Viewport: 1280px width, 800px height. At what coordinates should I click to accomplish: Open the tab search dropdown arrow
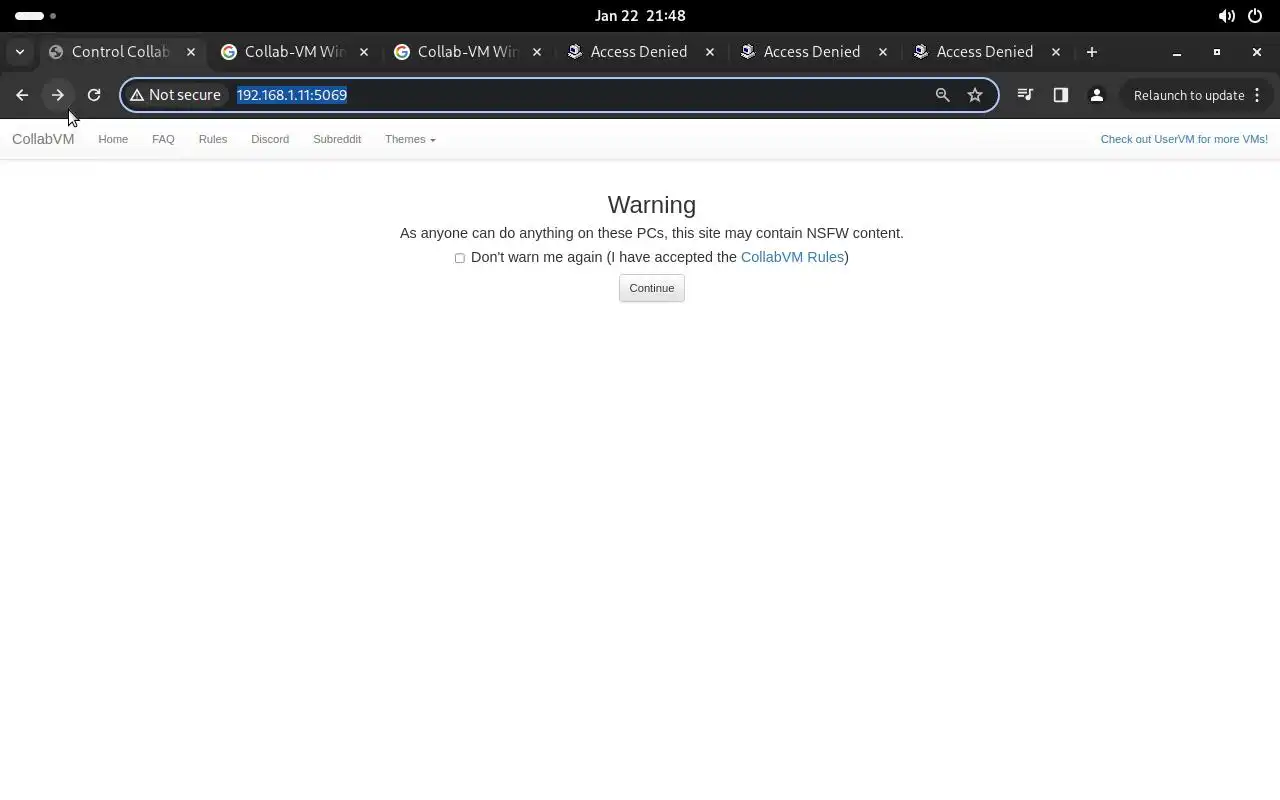[20, 52]
